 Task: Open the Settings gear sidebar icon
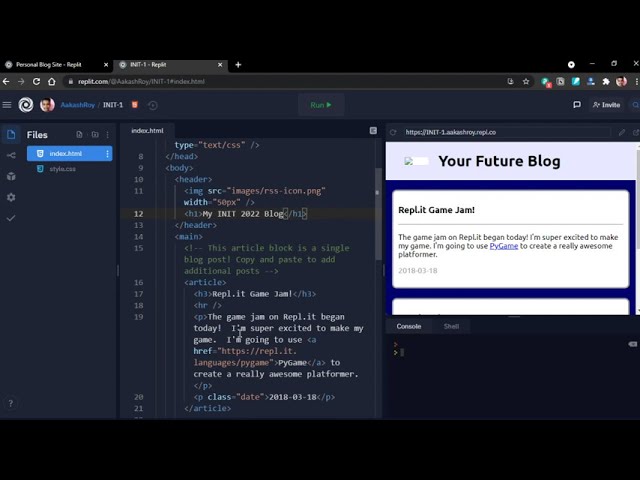click(11, 198)
